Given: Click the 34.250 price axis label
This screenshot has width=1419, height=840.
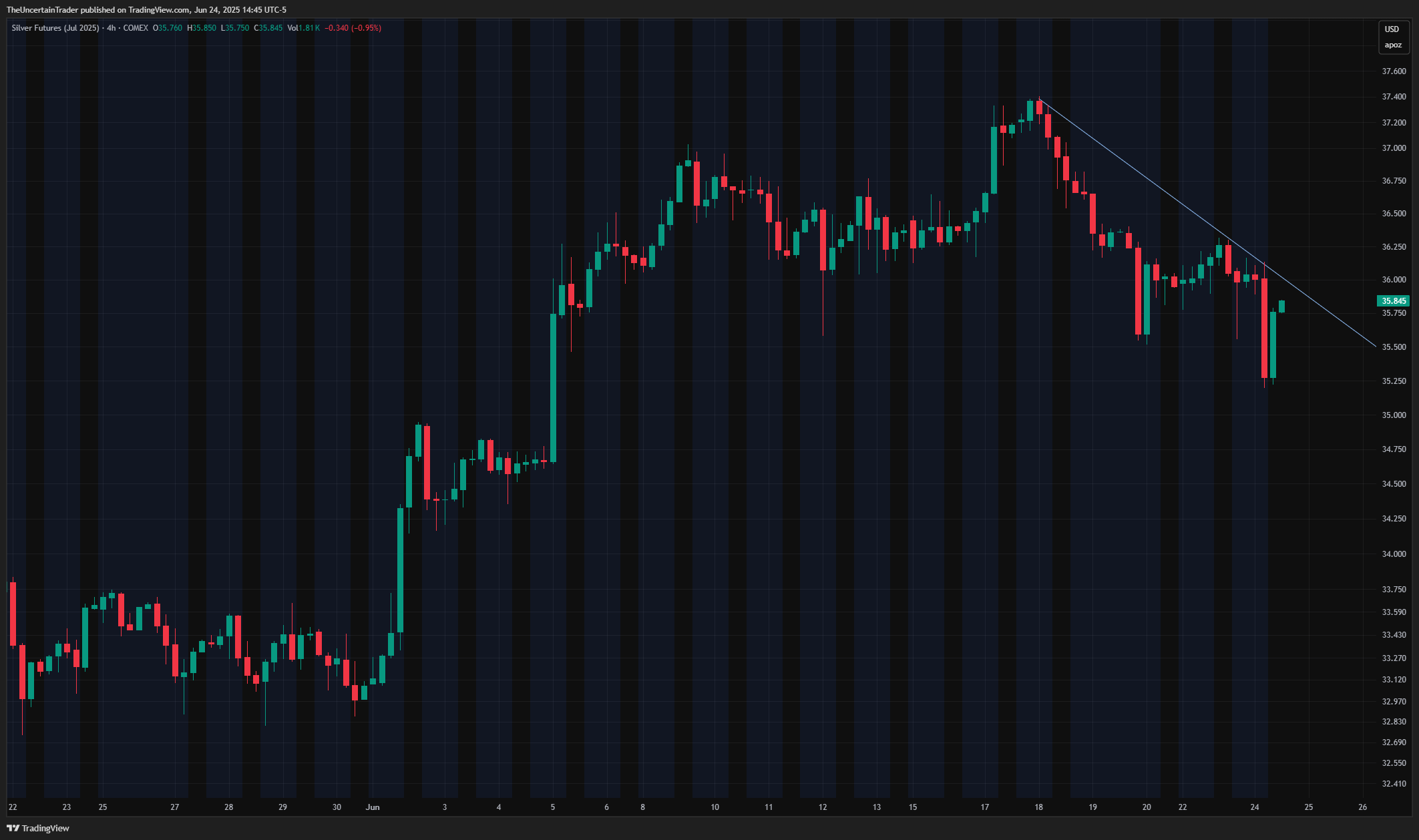Looking at the screenshot, I should [x=1394, y=519].
